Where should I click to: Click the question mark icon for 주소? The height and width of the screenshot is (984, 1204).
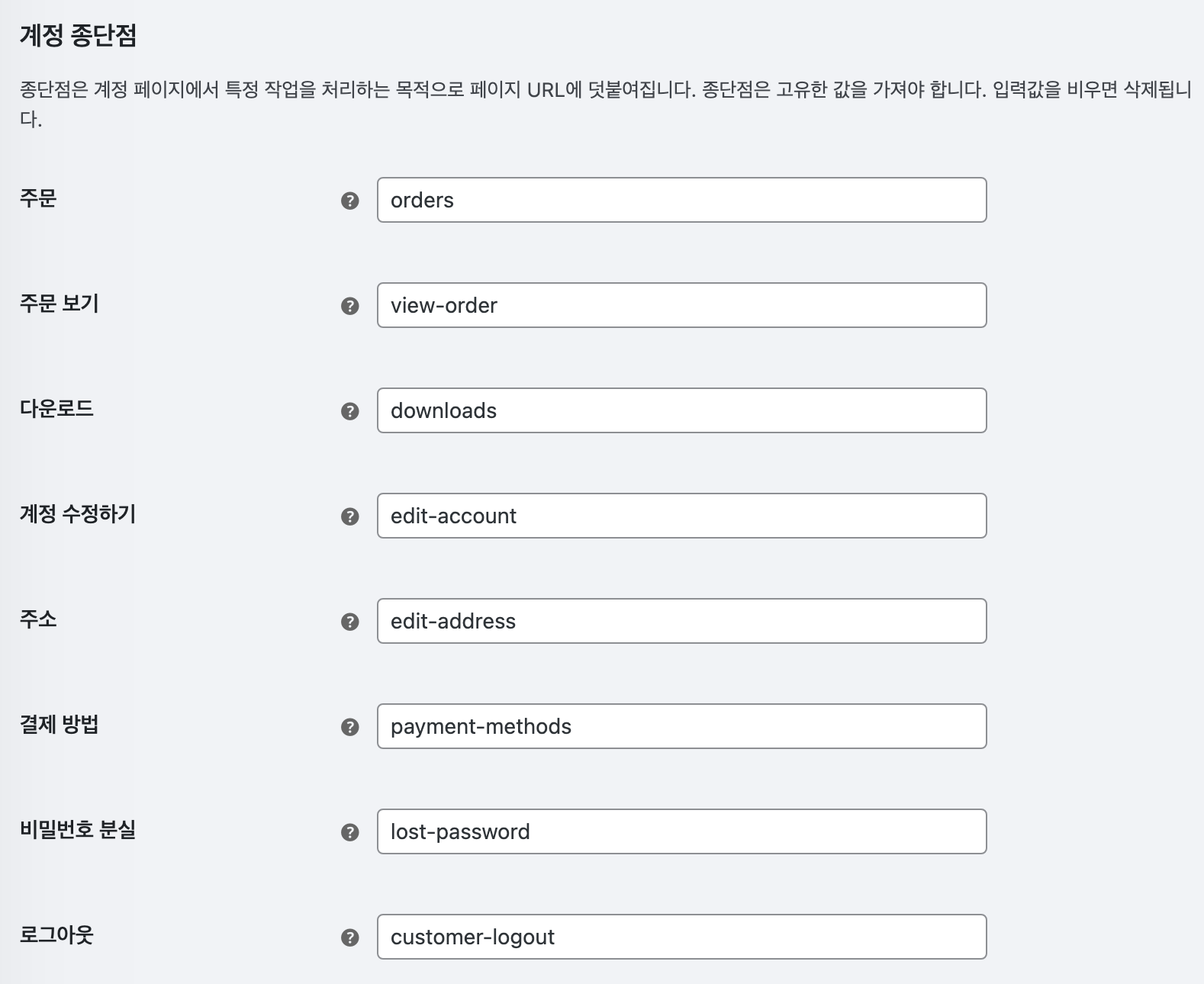click(349, 622)
